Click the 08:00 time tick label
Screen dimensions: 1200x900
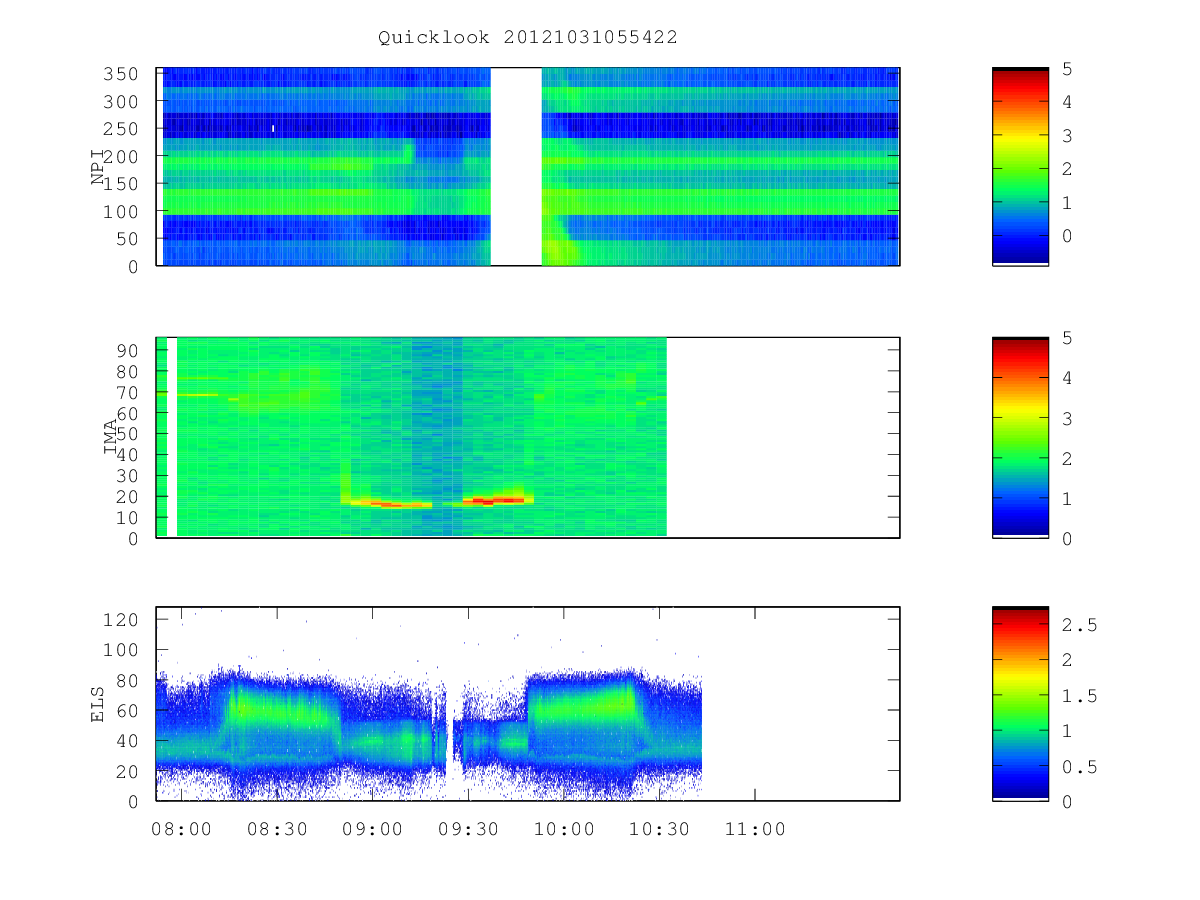pos(180,829)
